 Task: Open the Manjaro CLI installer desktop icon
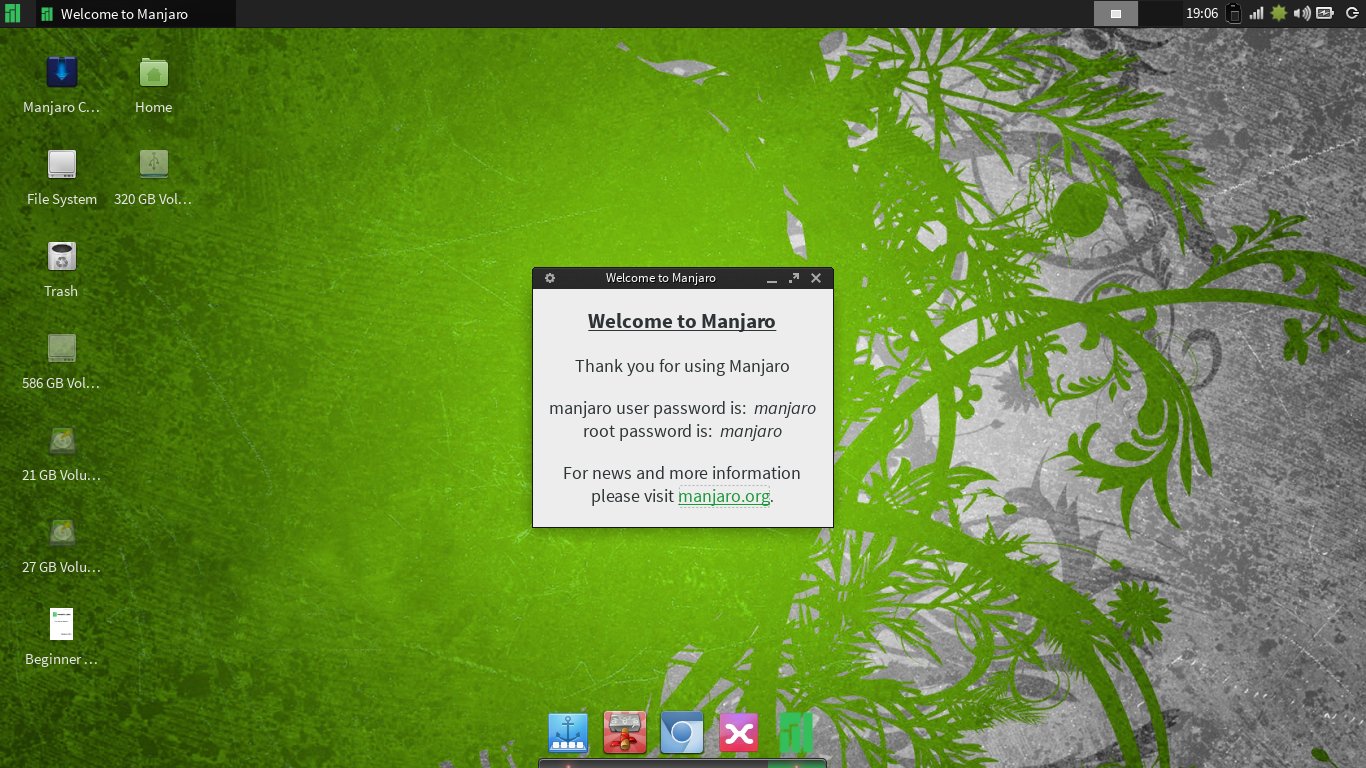coord(62,73)
